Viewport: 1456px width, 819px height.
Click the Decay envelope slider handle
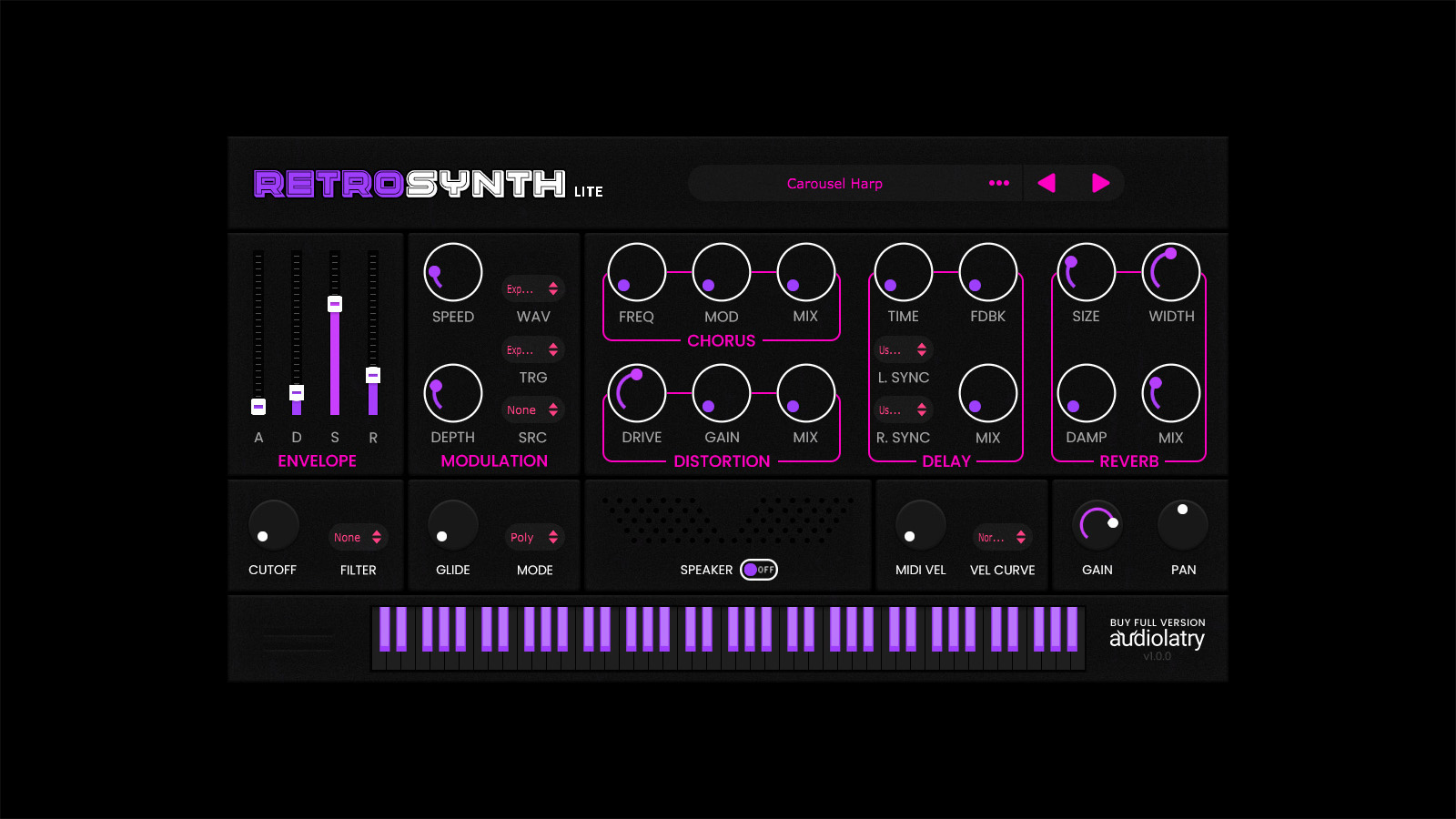297,392
